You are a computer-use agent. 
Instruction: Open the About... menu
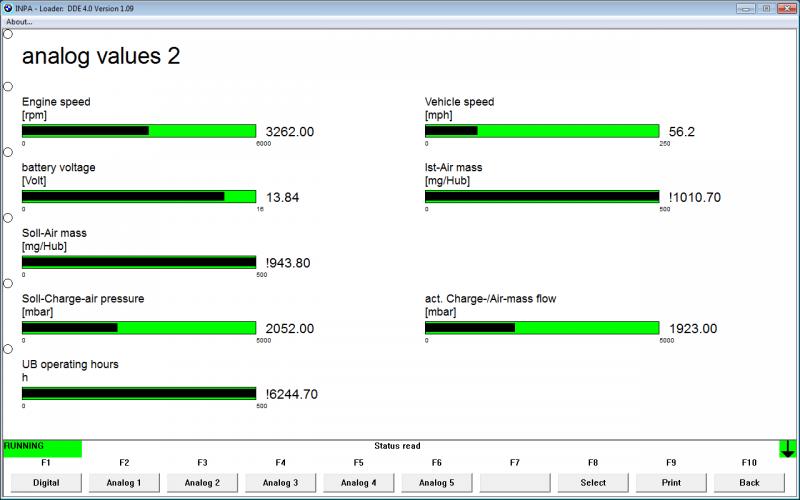(19, 21)
